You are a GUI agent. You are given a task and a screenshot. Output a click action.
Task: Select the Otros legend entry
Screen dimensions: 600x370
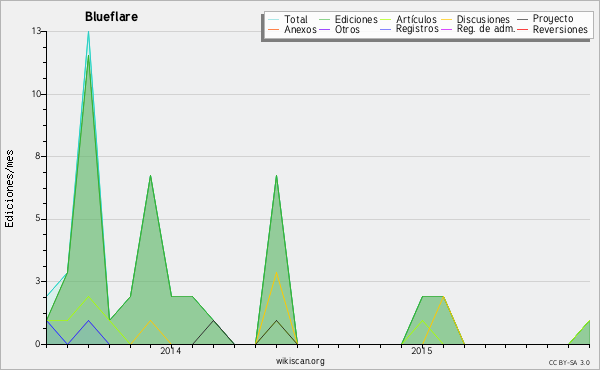347,29
